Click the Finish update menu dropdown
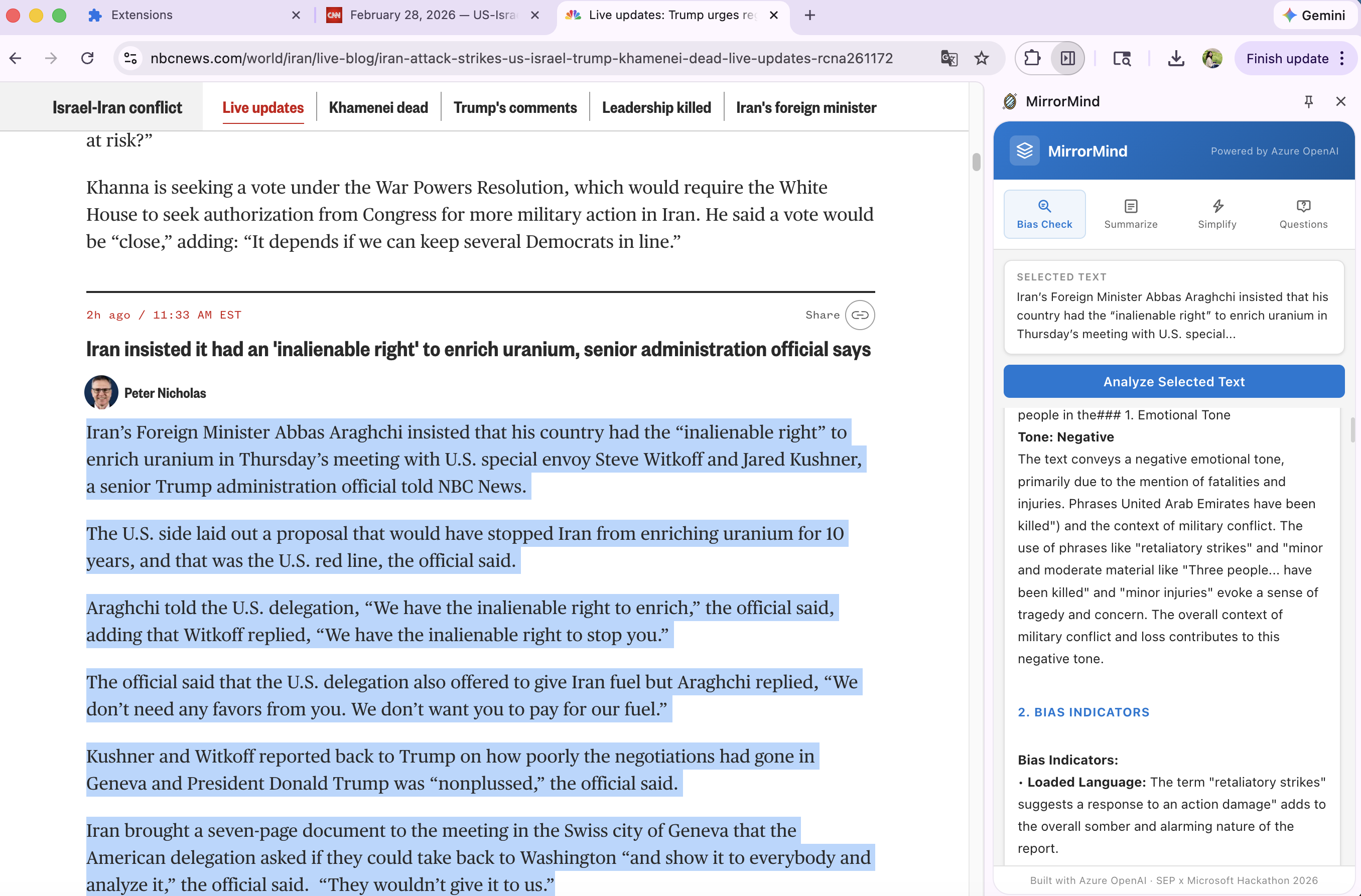The height and width of the screenshot is (896, 1361). point(1341,58)
